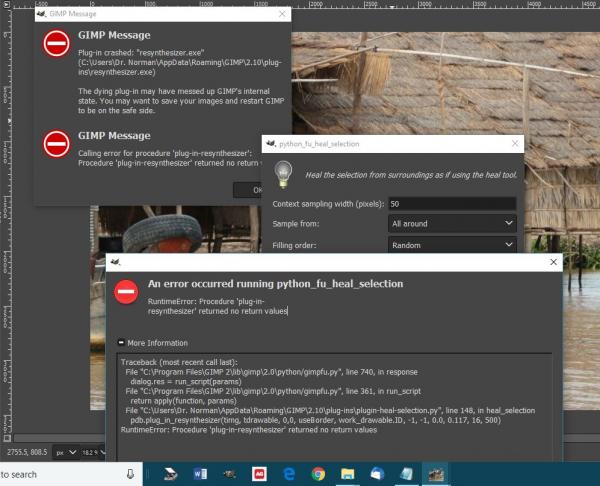Click the Context sampling width field
Screen dimensions: 600x486
[x=452, y=204]
